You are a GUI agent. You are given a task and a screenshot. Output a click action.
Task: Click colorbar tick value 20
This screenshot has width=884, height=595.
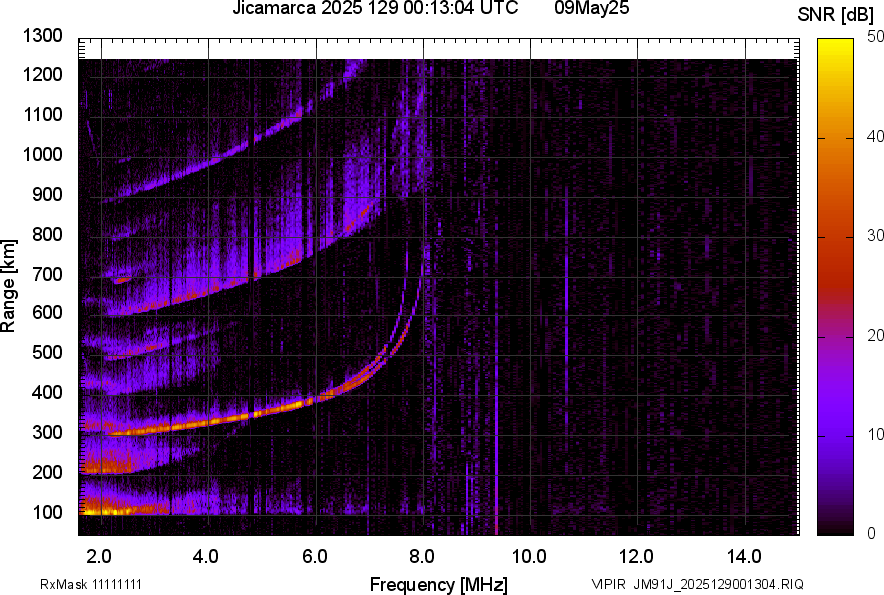point(875,335)
